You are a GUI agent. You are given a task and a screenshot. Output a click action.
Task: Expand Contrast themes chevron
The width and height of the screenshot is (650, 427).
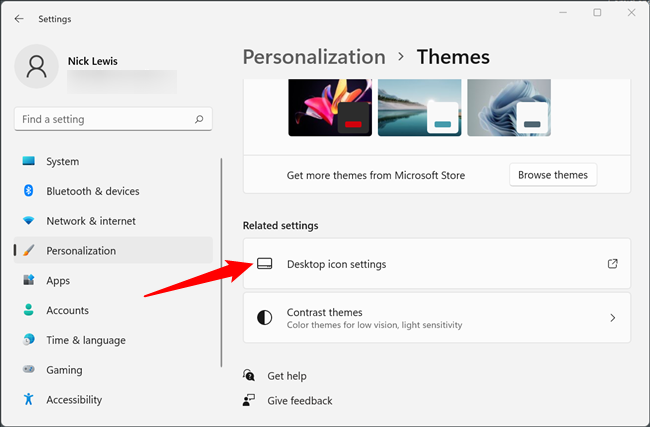pyautogui.click(x=612, y=318)
